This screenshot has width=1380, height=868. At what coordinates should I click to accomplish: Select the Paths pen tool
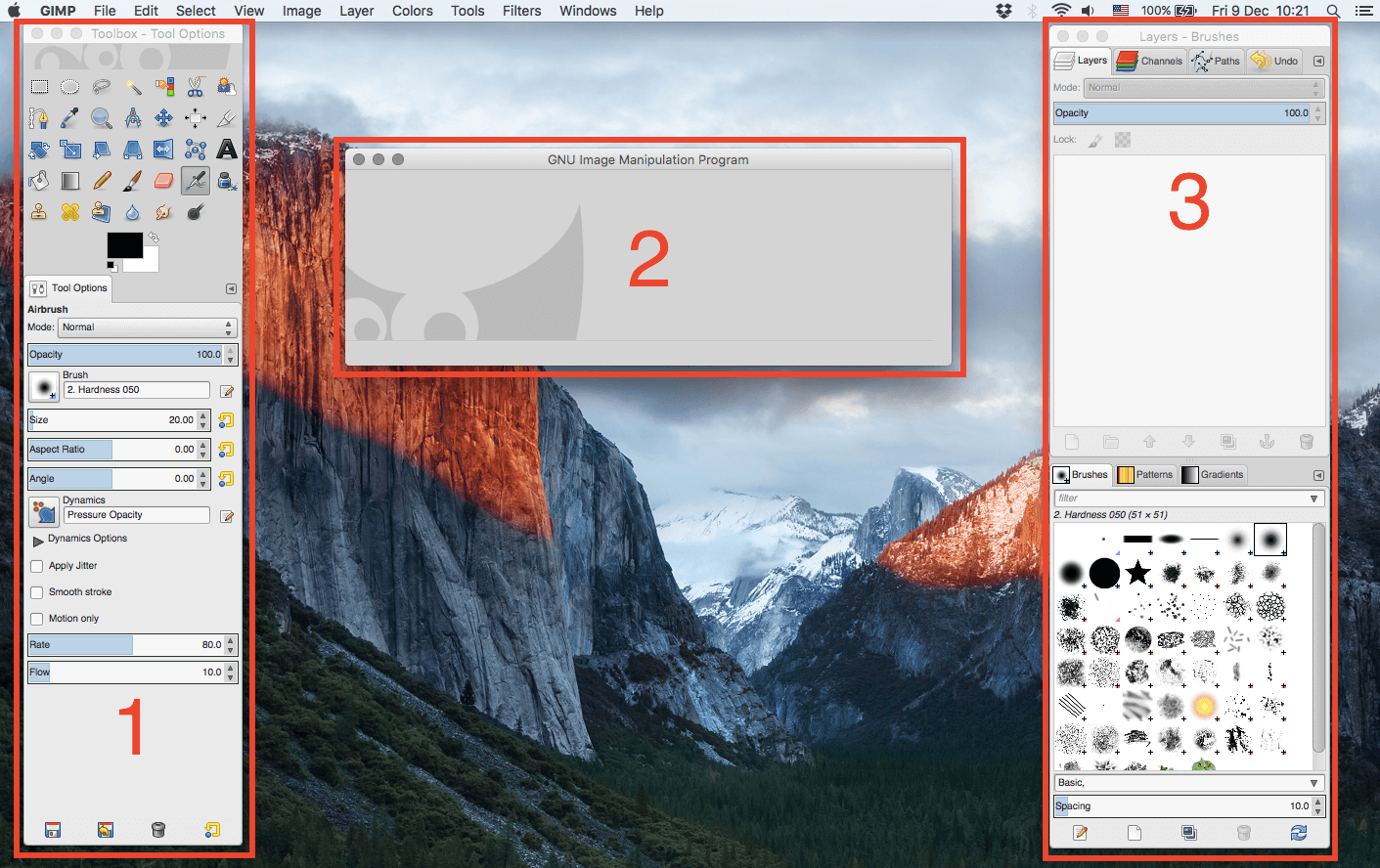point(39,118)
